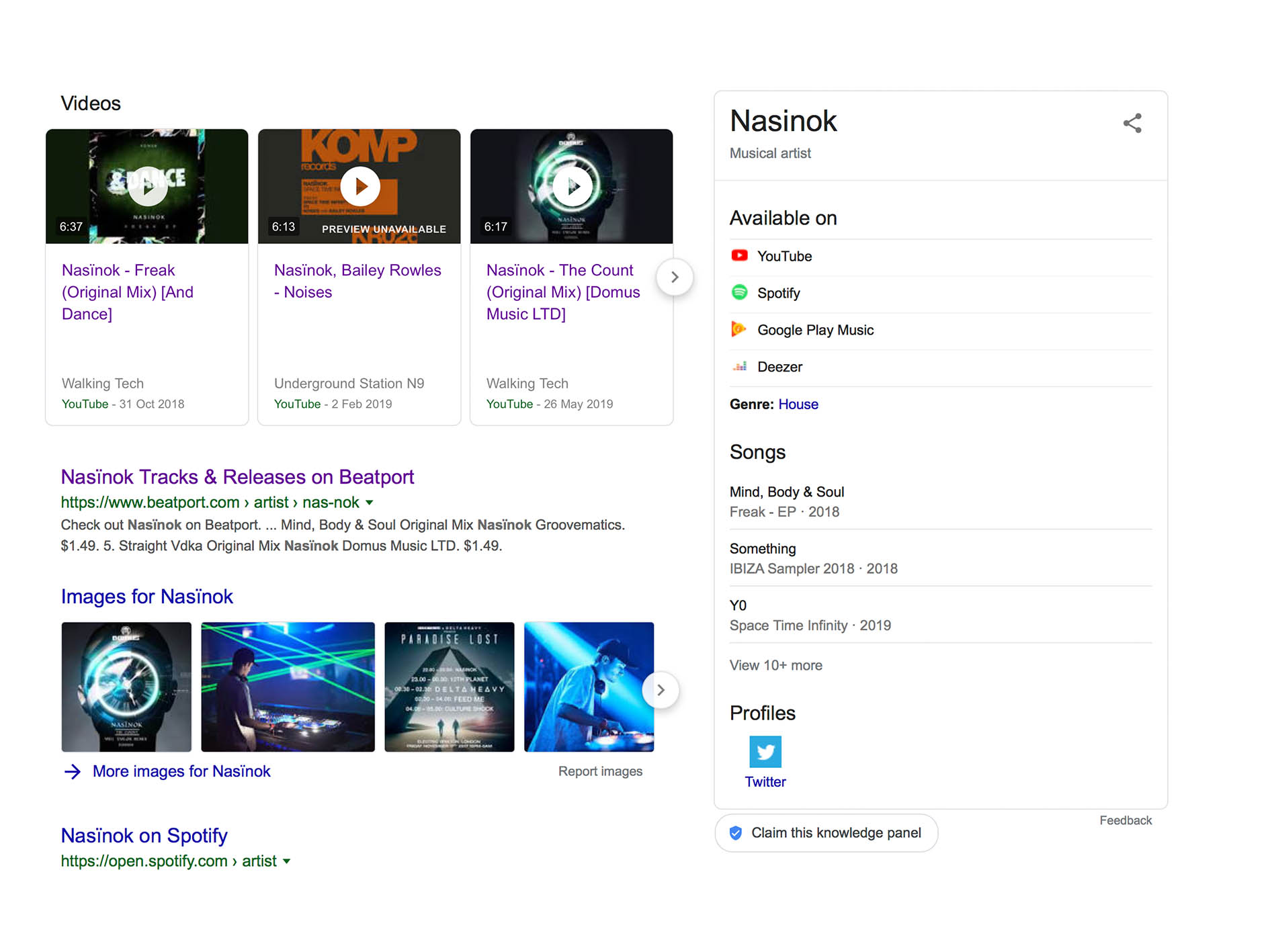Play the Nasïnok - Freak video
This screenshot has height=952, width=1270.
[x=147, y=186]
